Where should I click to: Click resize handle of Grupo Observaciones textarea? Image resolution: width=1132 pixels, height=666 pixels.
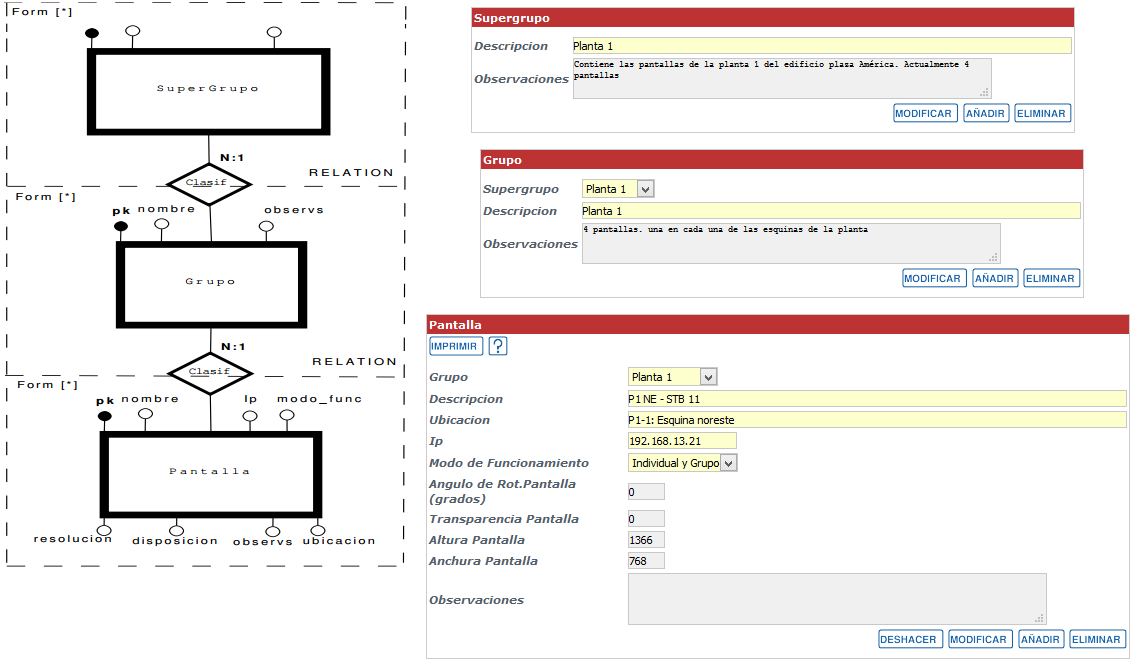pos(993,258)
